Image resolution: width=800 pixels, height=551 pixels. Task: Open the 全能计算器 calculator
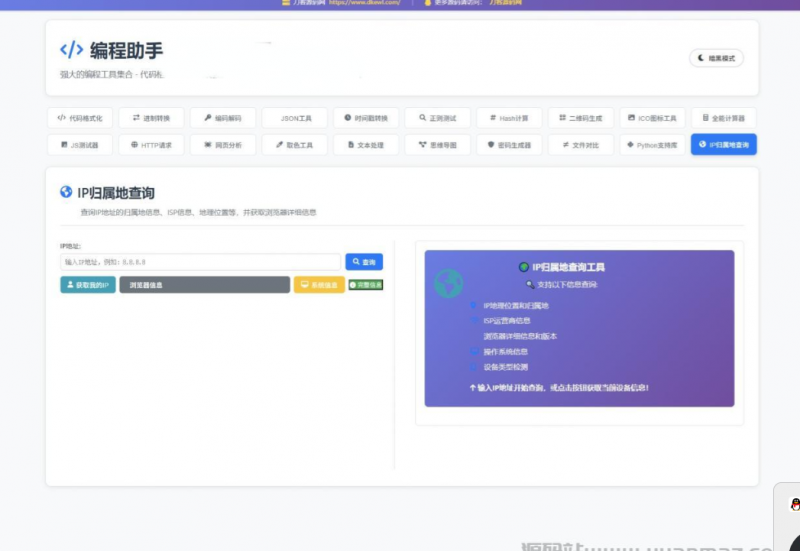pyautogui.click(x=724, y=117)
